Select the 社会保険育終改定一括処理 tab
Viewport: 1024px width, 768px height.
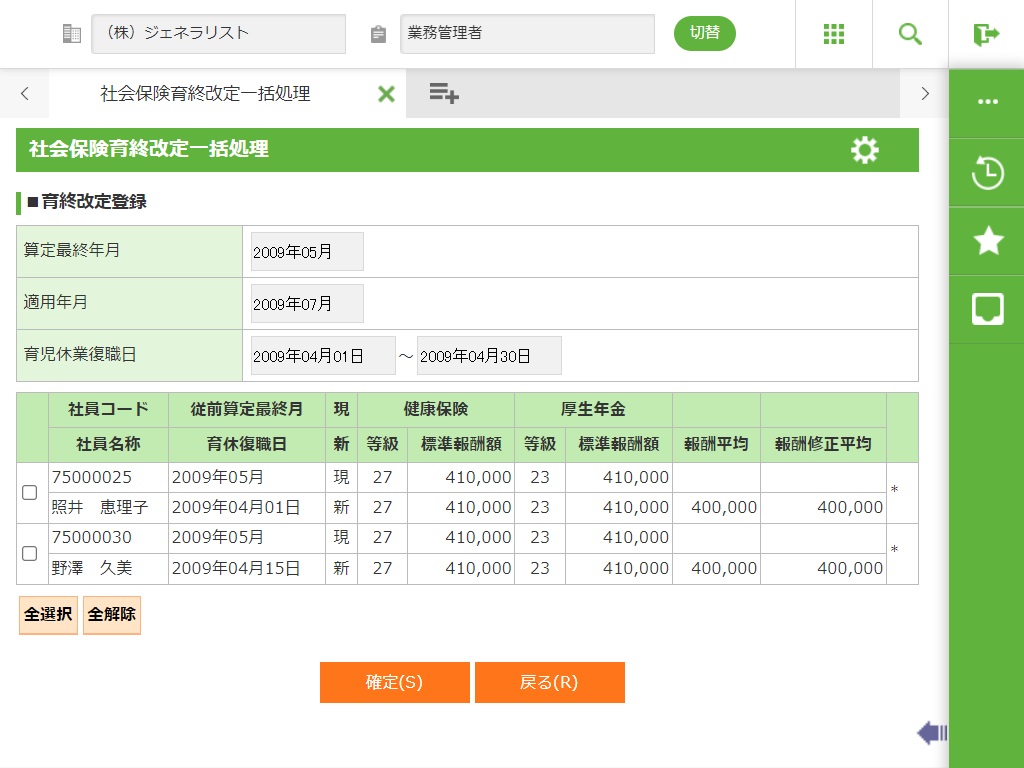(x=205, y=94)
